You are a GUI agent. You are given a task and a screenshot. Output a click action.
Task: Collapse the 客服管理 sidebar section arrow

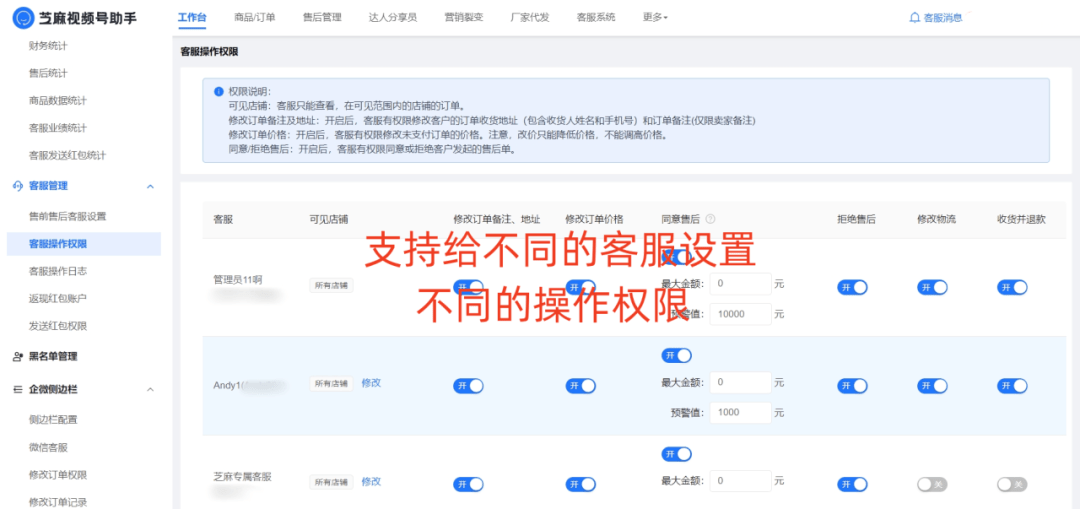tap(150, 186)
